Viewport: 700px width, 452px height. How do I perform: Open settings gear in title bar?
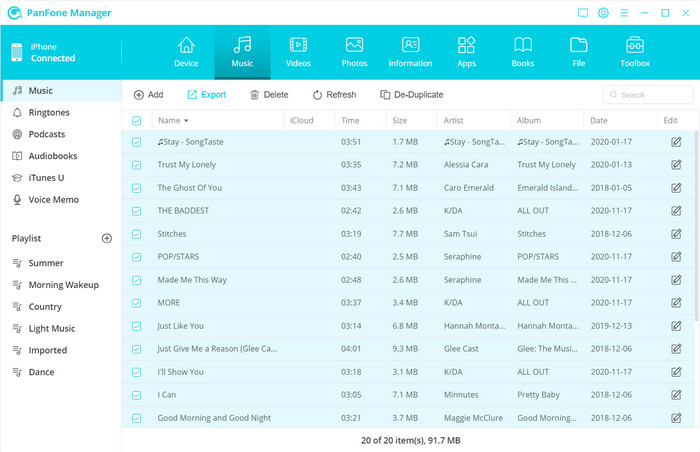[x=603, y=13]
